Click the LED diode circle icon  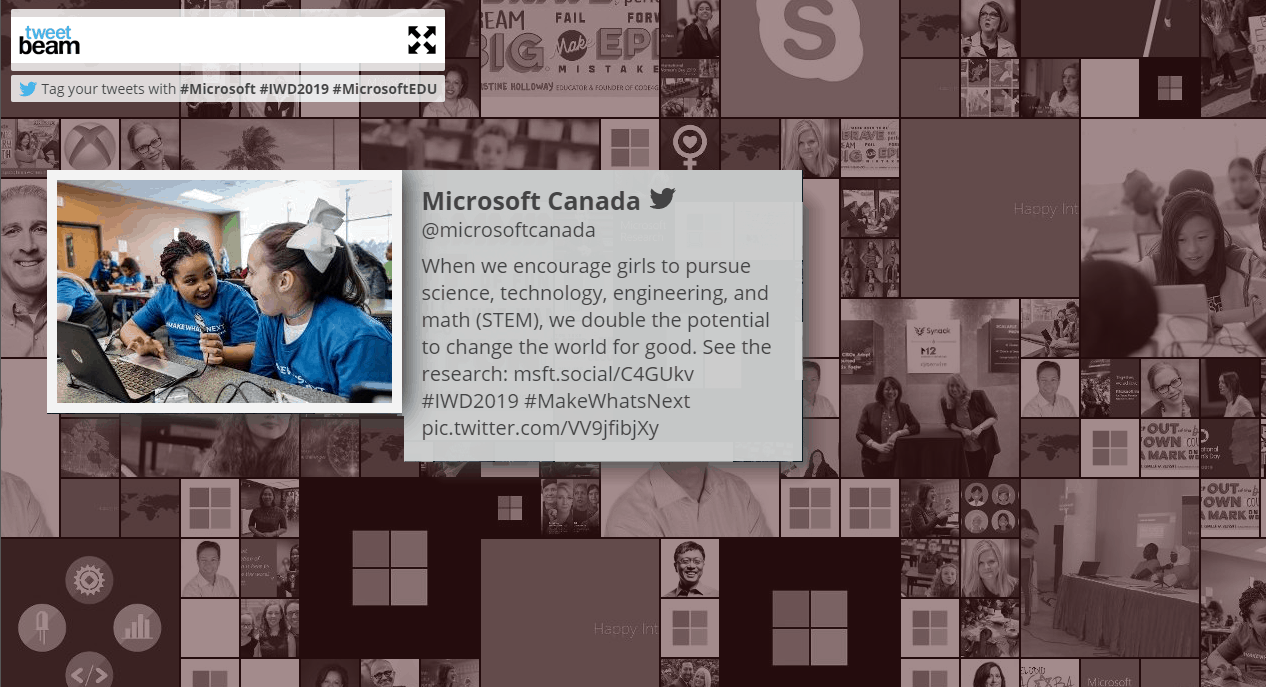[41, 627]
